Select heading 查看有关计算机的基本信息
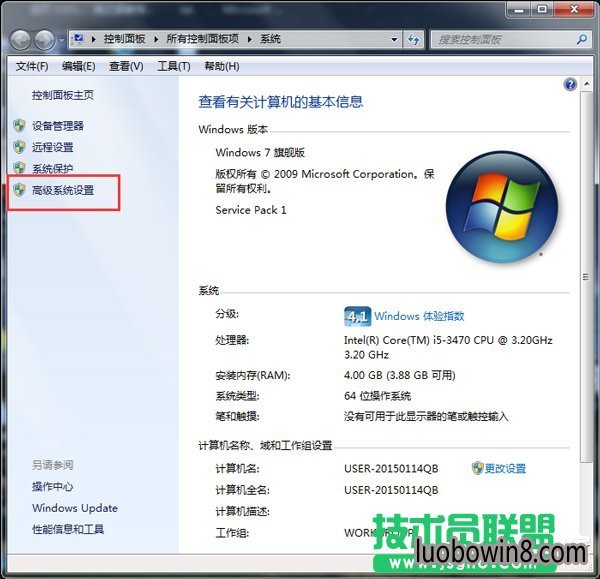Image resolution: width=600 pixels, height=579 pixels. pyautogui.click(x=280, y=102)
